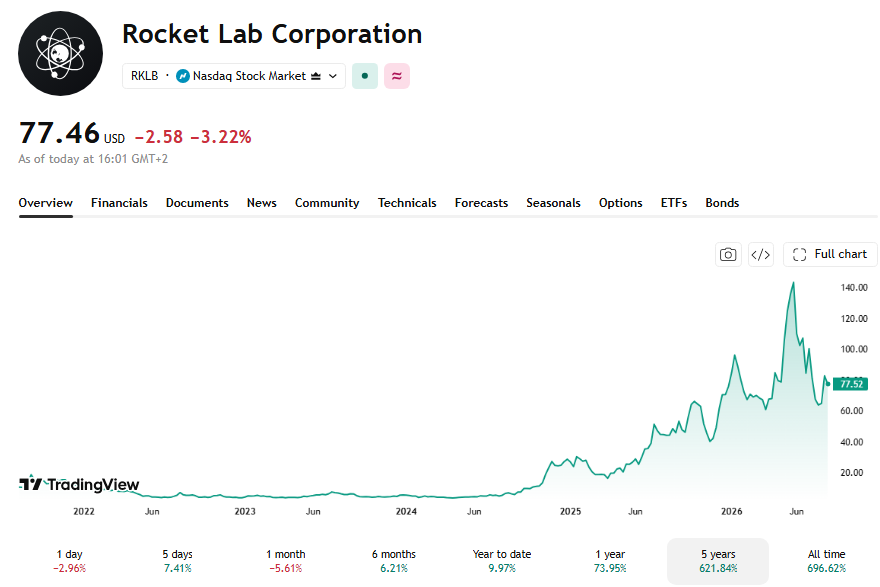880x587 pixels.
Task: Select the 1 day time range
Action: point(70,561)
